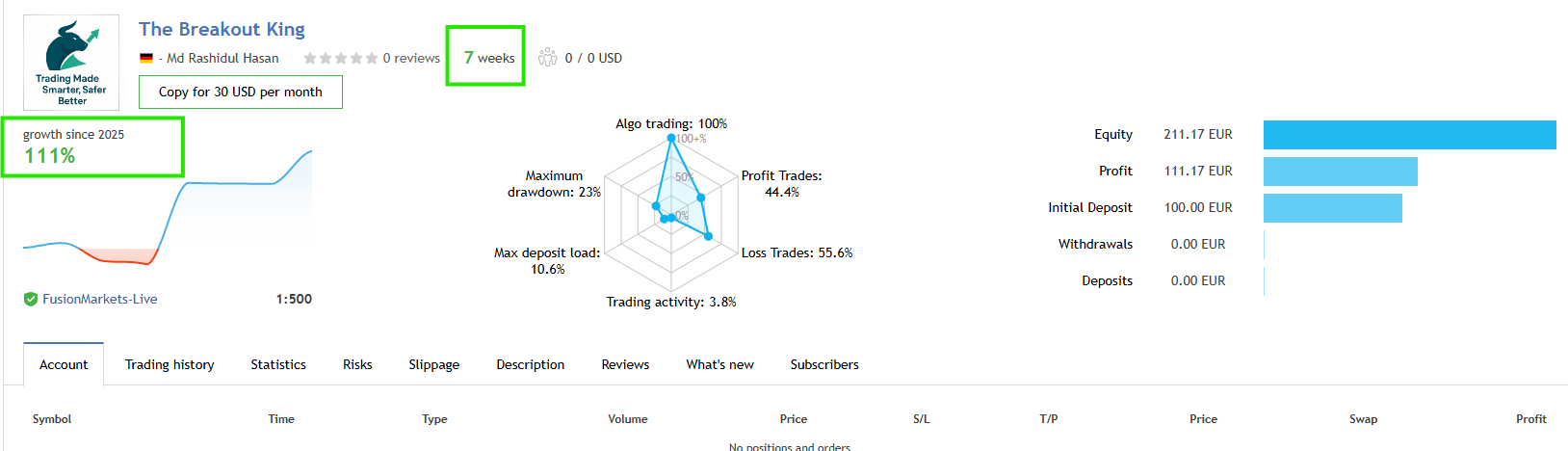This screenshot has width=1568, height=451.
Task: Open the Subscribers tab
Action: [x=824, y=364]
